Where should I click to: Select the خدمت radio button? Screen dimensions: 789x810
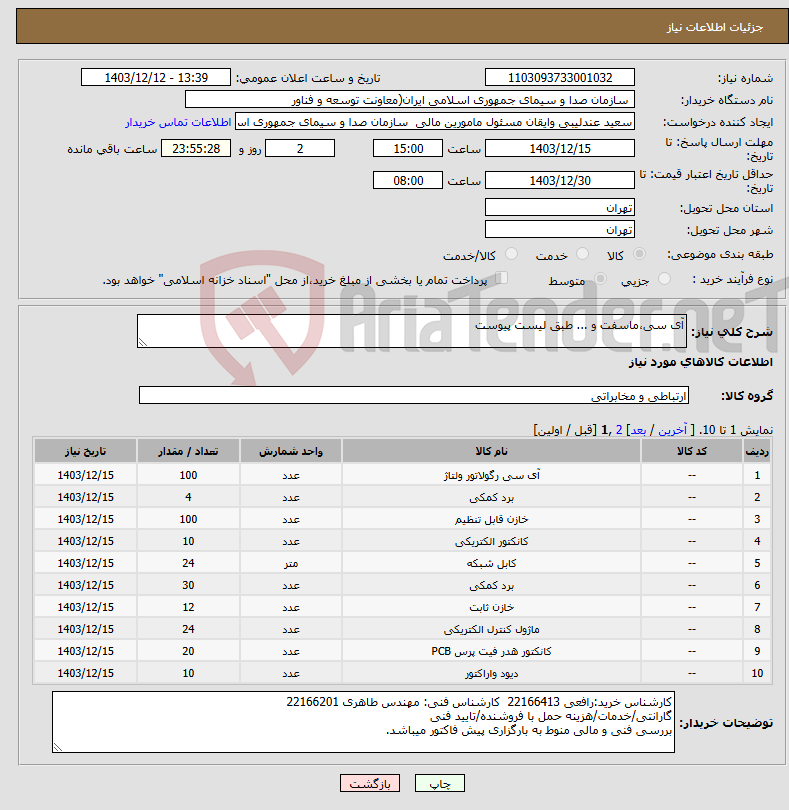point(582,254)
